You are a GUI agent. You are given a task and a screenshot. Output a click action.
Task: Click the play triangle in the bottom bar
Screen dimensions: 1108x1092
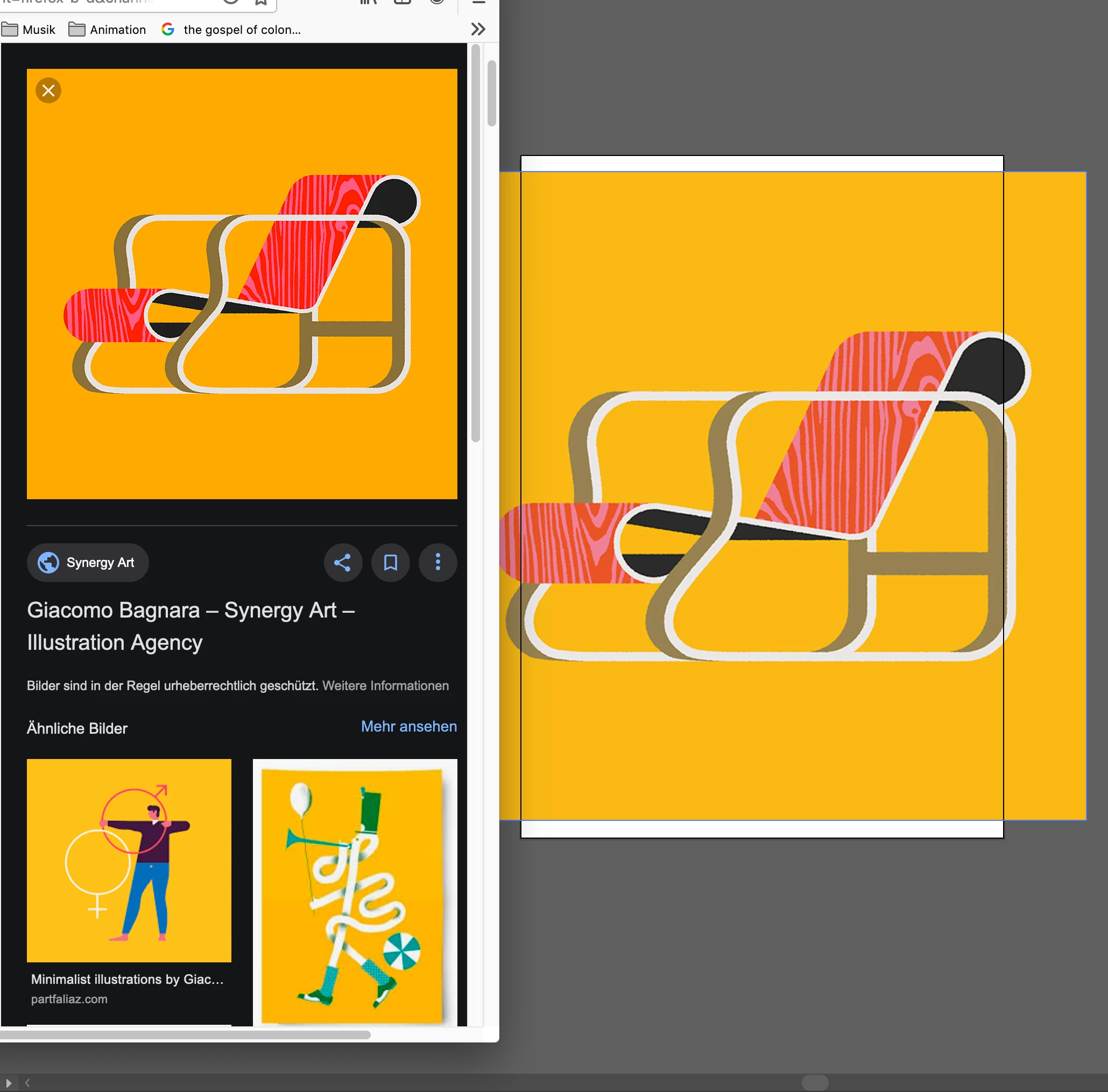8,1083
